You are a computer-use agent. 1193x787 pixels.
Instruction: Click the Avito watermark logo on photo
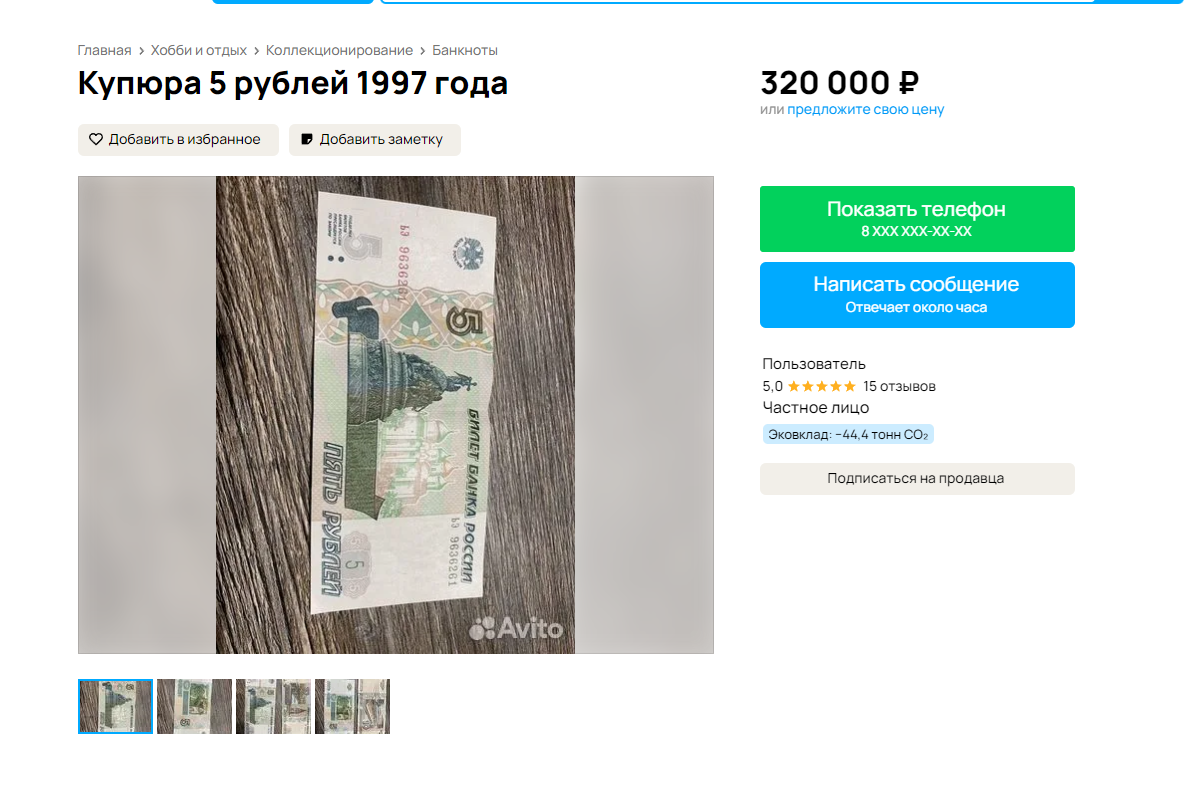click(x=516, y=629)
